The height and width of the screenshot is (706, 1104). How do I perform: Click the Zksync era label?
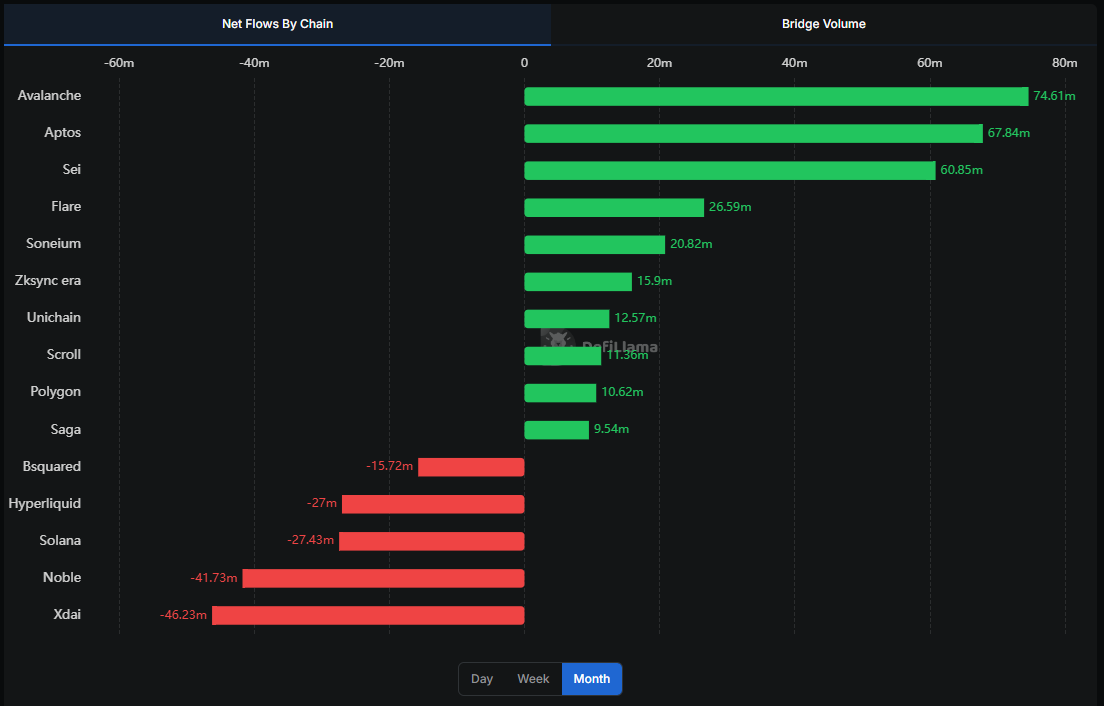48,280
